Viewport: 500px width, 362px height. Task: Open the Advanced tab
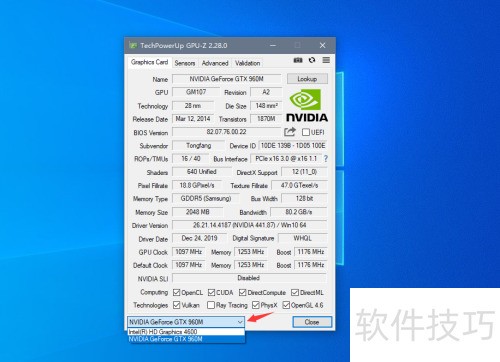coord(215,63)
